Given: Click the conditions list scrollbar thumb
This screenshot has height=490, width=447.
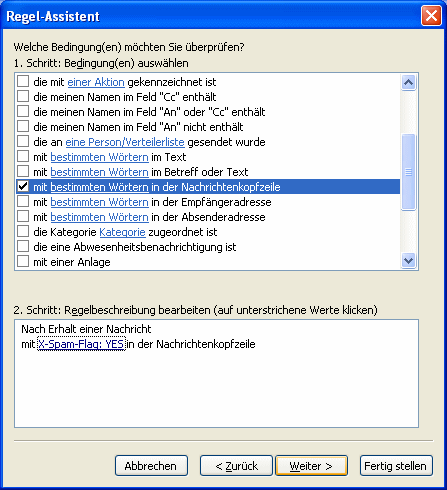Looking at the screenshot, I should (x=408, y=172).
